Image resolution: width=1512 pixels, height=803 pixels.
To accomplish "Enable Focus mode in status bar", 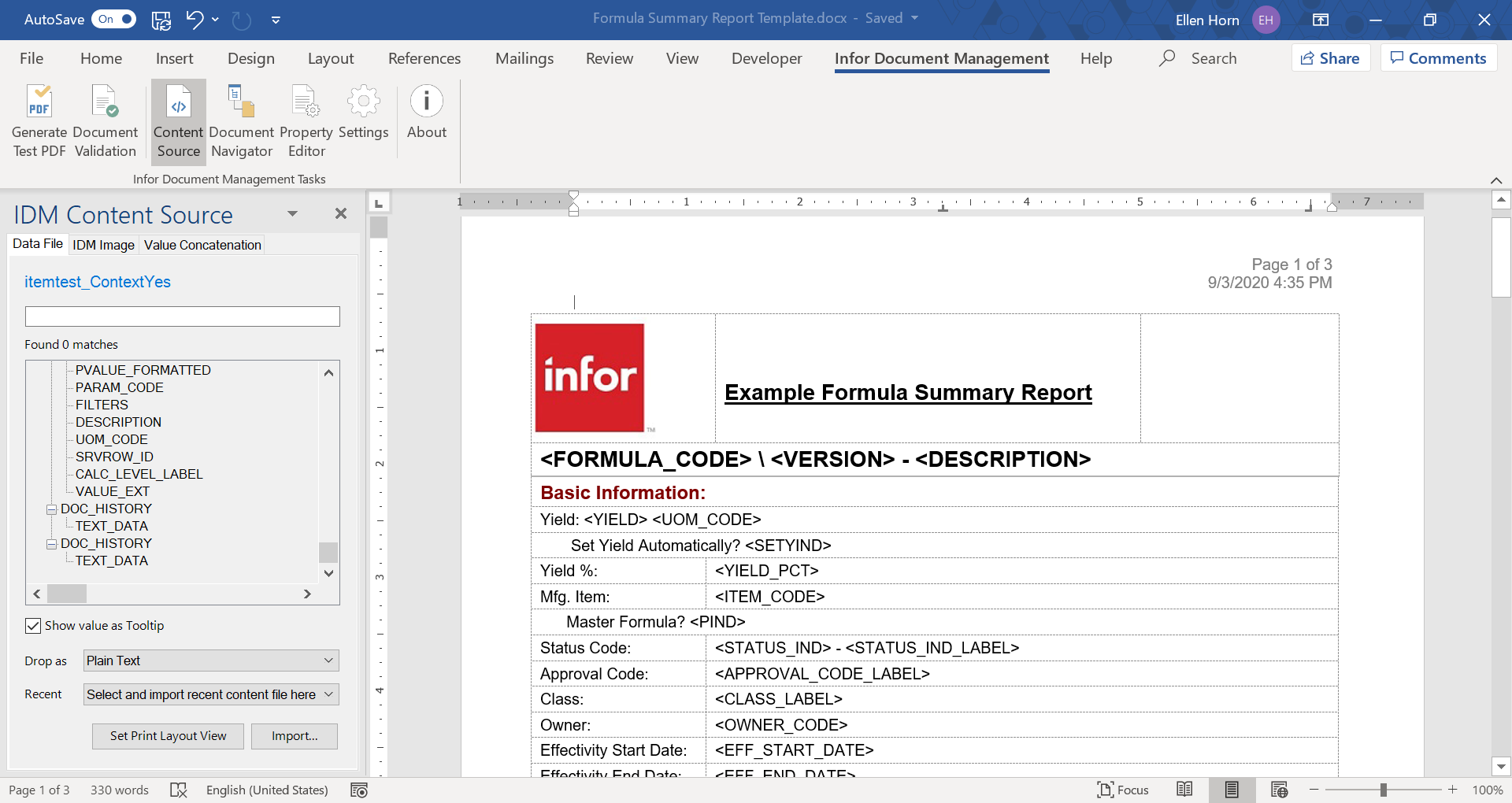I will (1122, 790).
